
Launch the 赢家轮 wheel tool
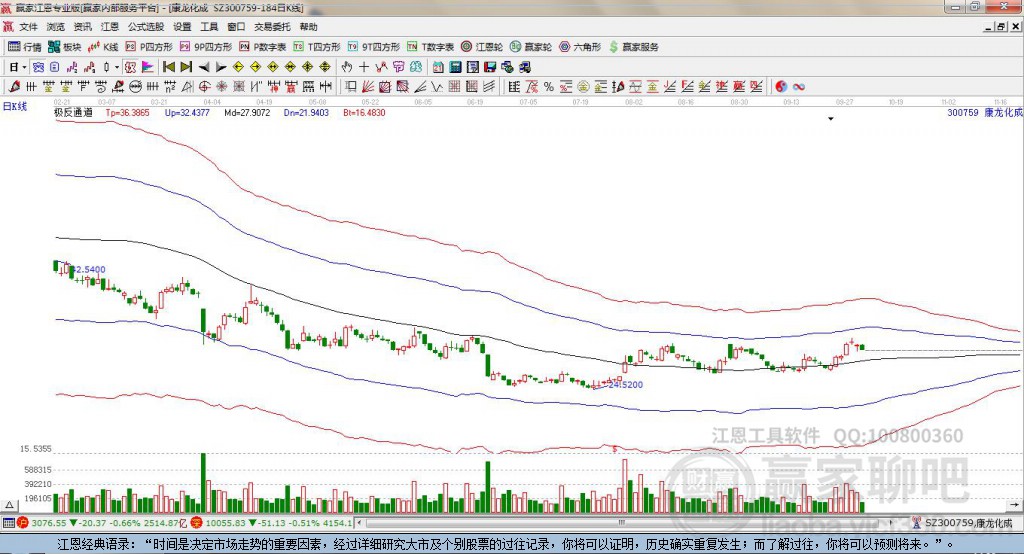tap(531, 47)
